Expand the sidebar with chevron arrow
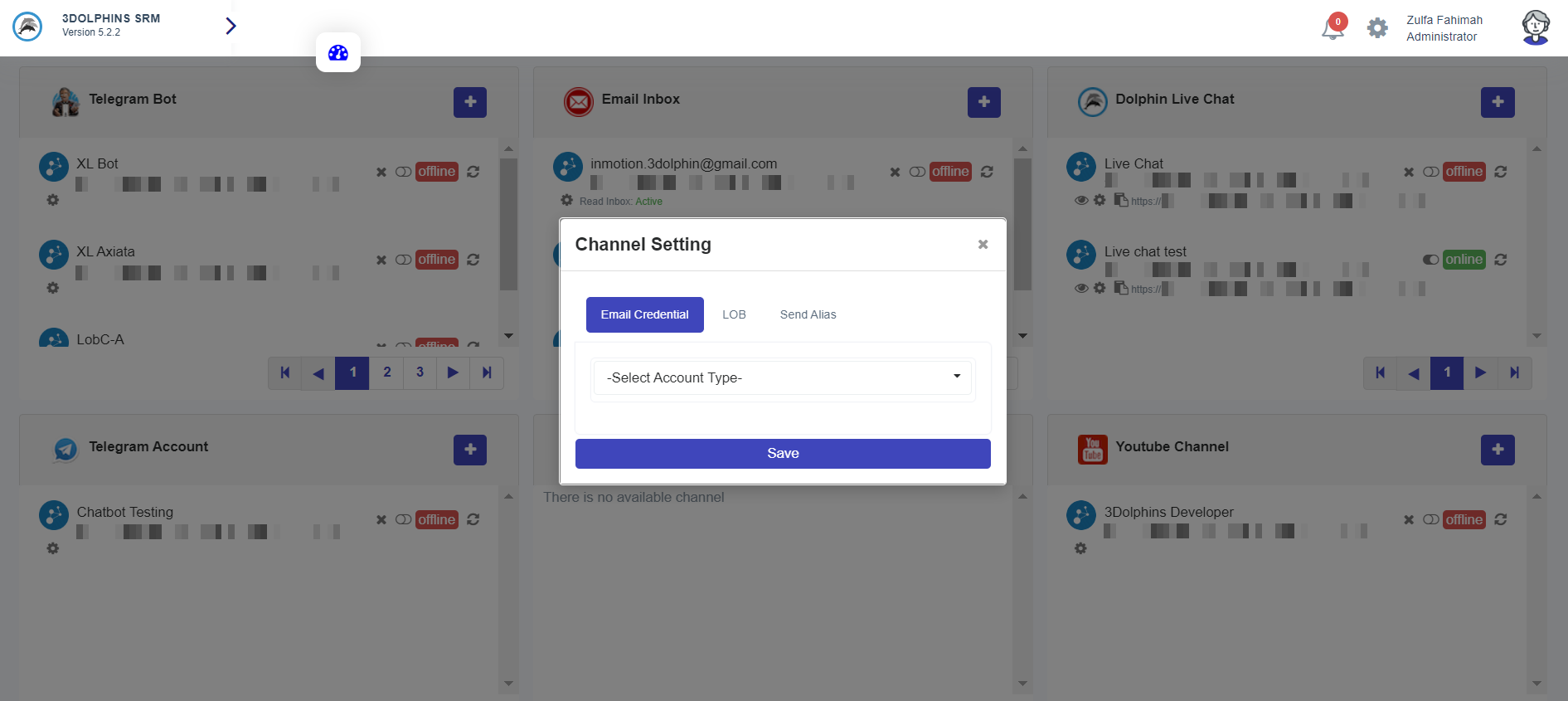1568x701 pixels. 231,27
